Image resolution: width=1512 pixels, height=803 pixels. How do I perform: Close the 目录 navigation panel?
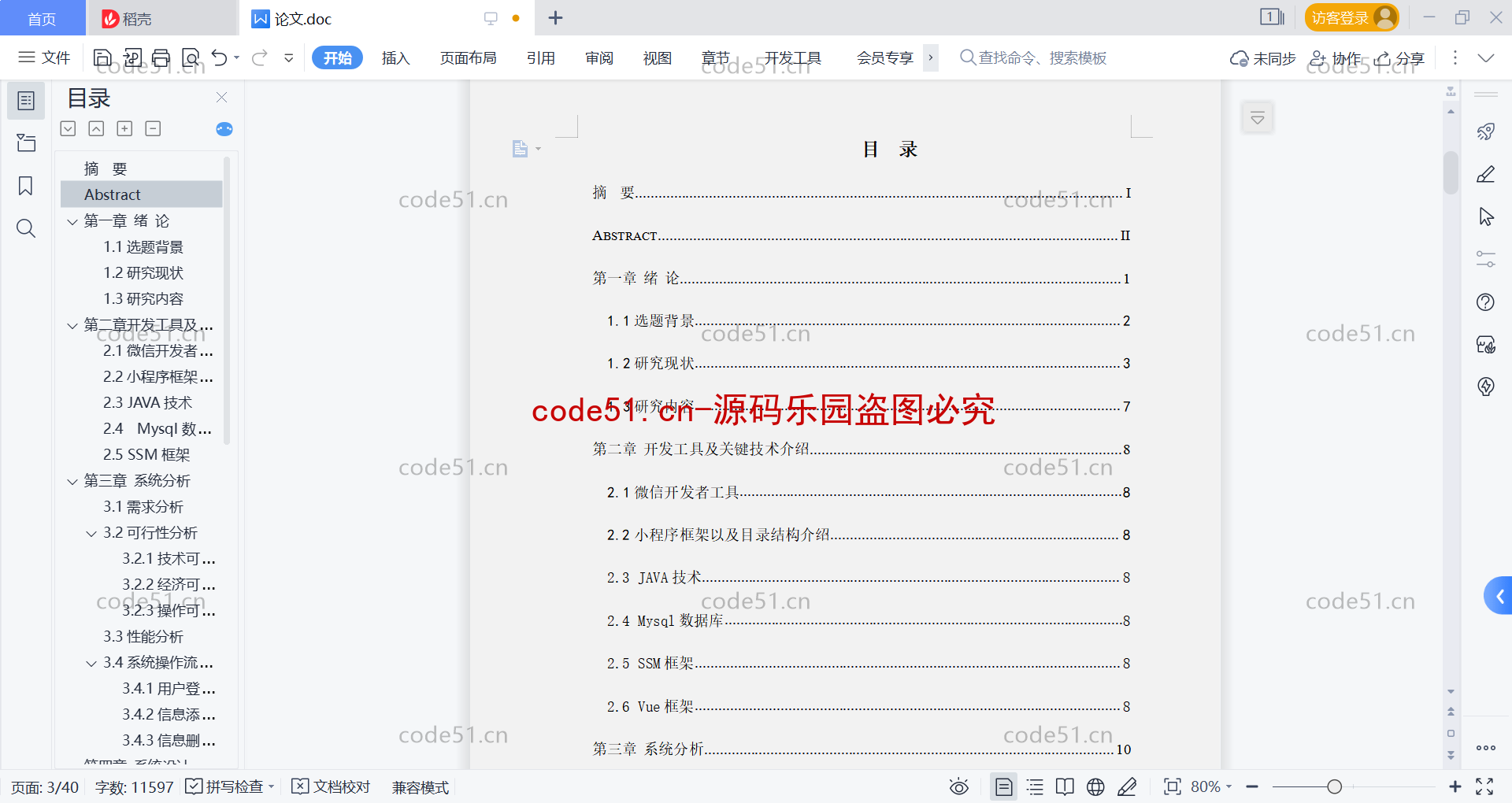point(221,97)
